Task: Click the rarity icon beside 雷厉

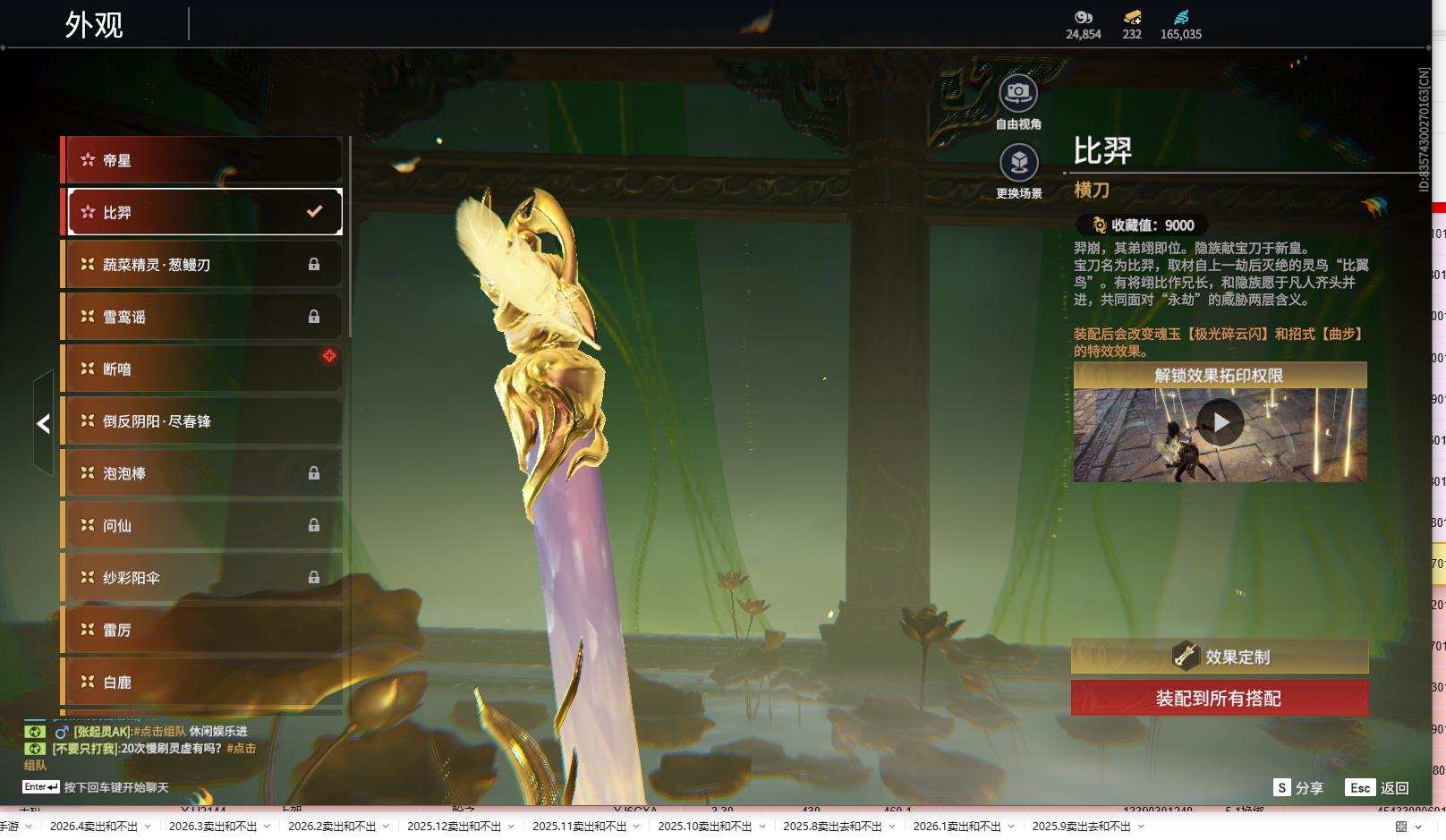Action: tap(88, 630)
